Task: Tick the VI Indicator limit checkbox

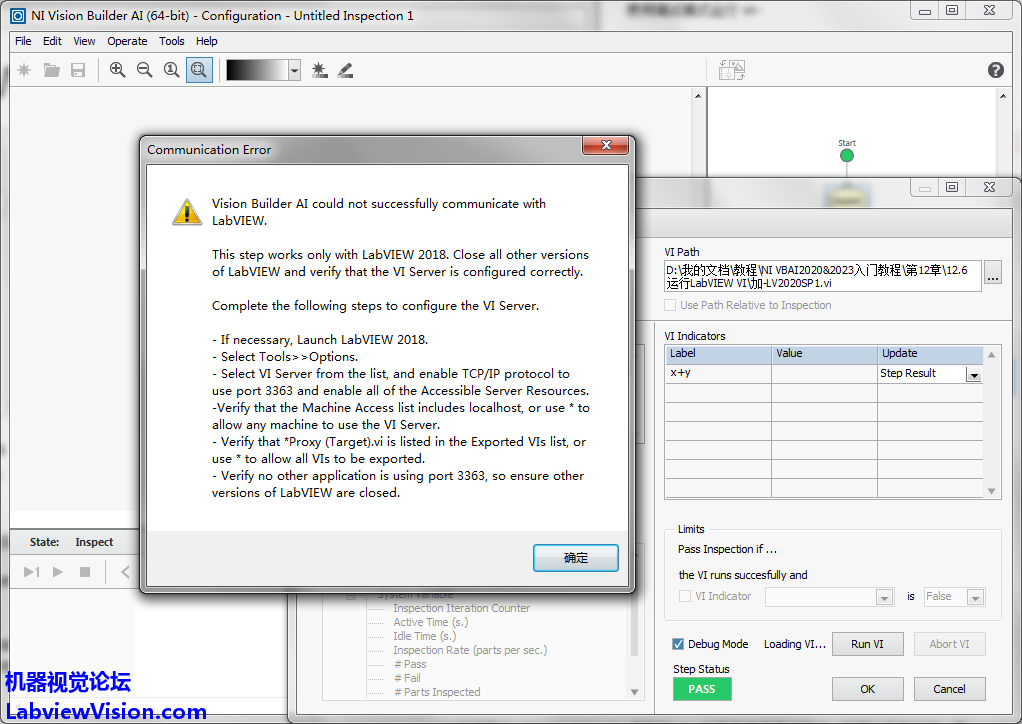Action: (685, 596)
